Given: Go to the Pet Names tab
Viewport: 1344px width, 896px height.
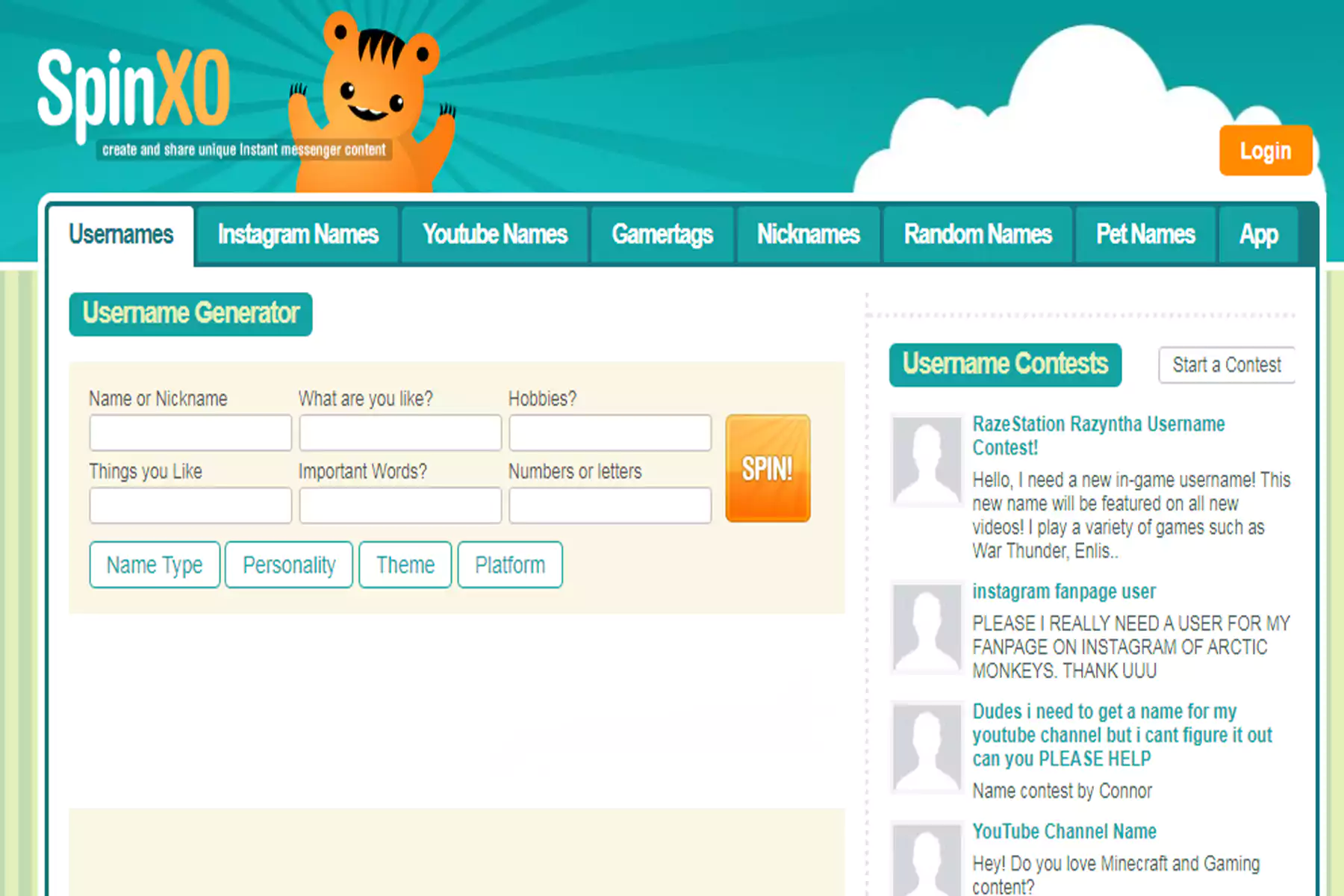Looking at the screenshot, I should point(1145,235).
